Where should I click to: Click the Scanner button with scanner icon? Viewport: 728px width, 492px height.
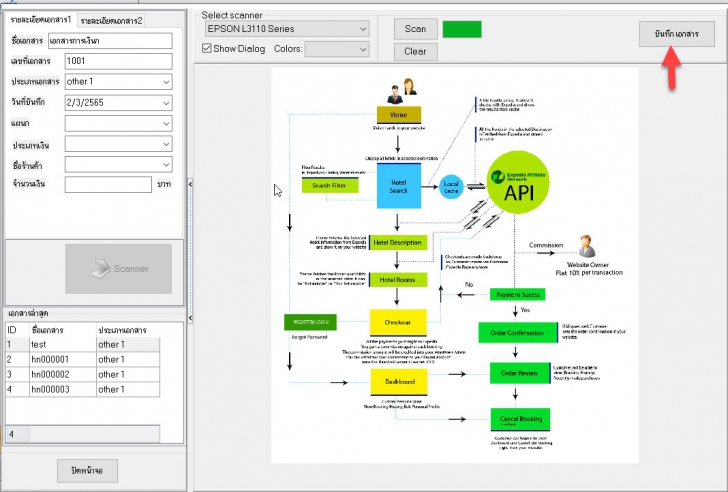tap(118, 269)
